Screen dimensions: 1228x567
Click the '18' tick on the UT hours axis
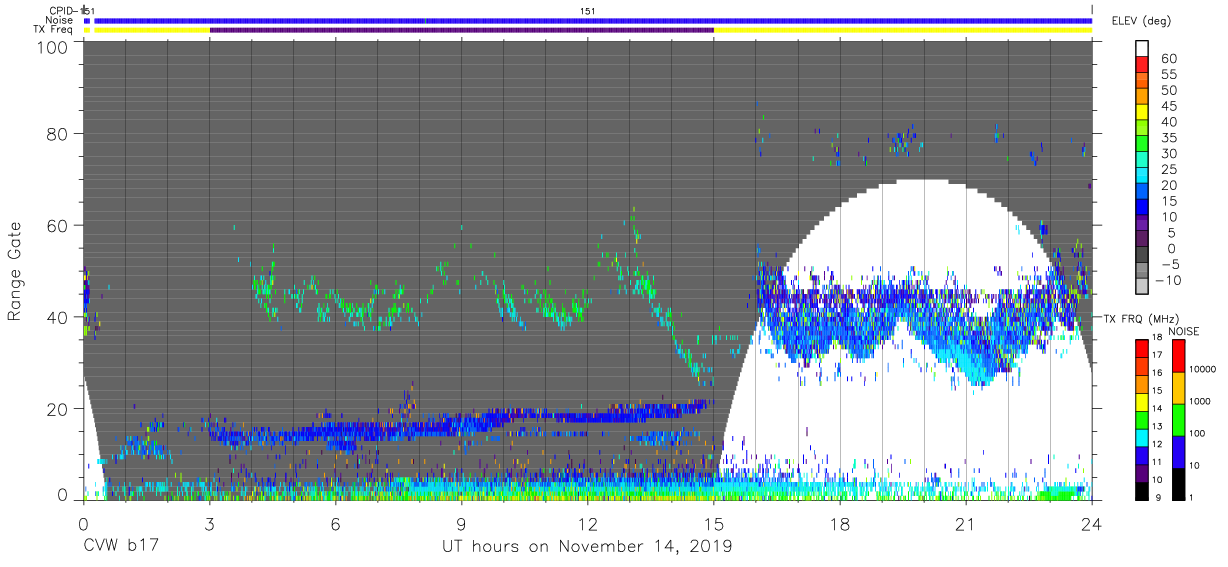(840, 522)
